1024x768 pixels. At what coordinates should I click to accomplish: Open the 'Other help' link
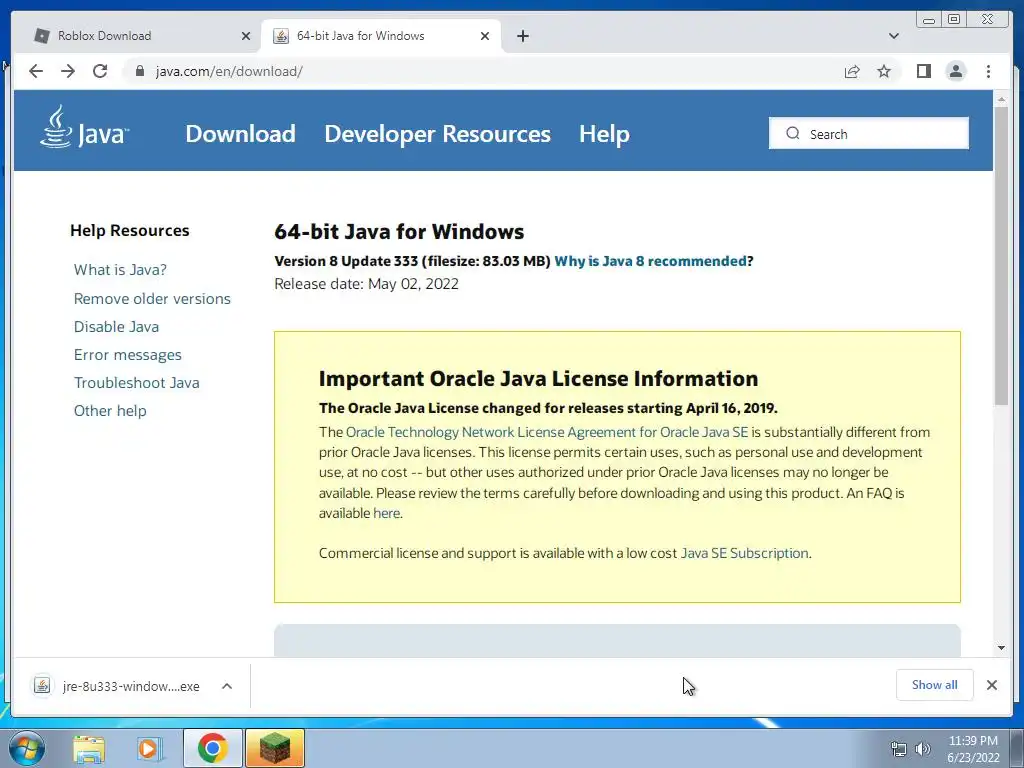click(x=110, y=411)
